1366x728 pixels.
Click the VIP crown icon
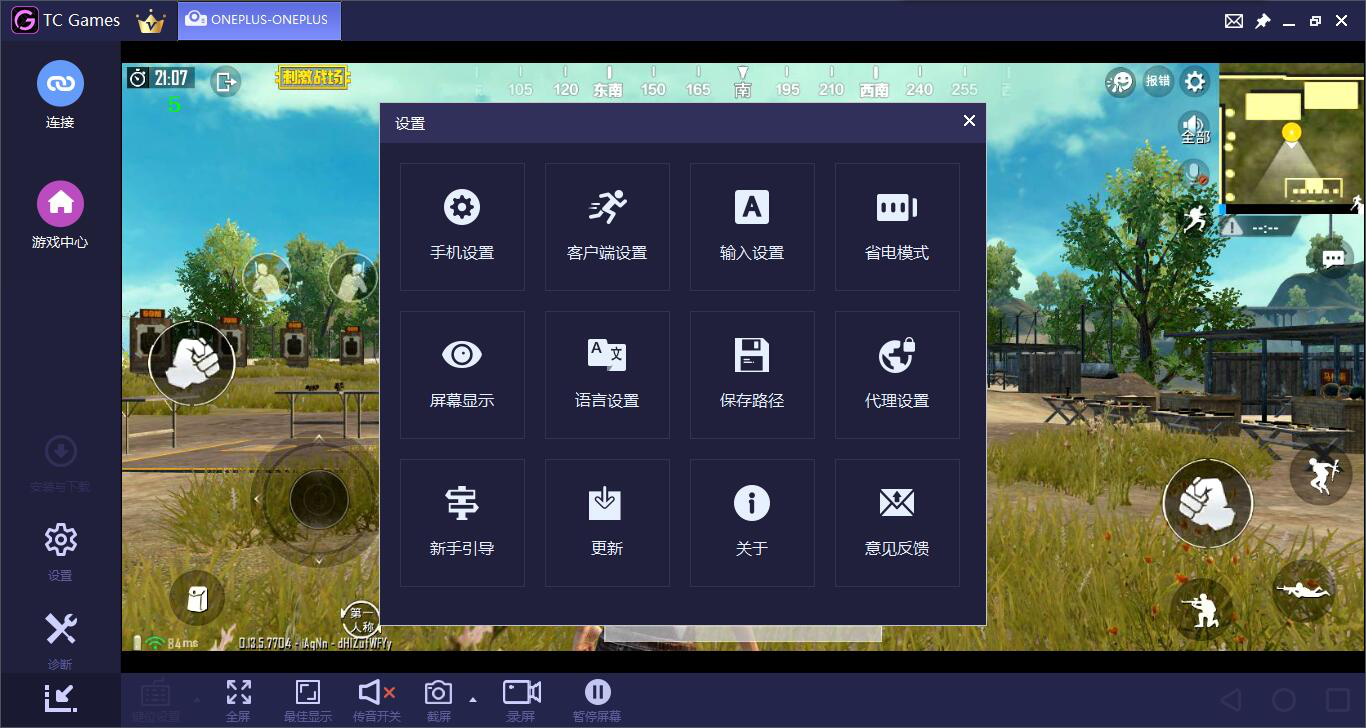[151, 21]
